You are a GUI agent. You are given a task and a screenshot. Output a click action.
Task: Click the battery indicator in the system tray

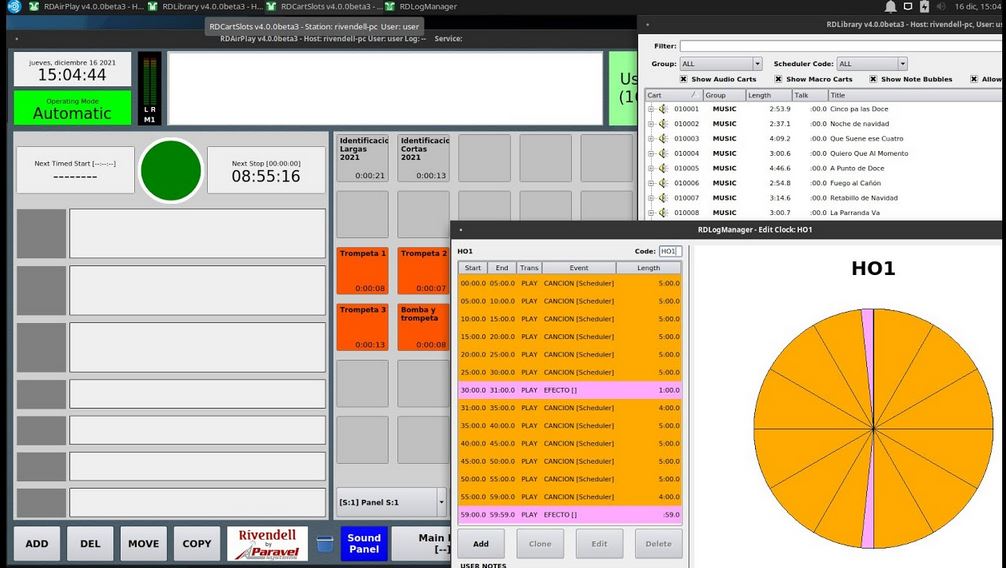[x=924, y=6]
